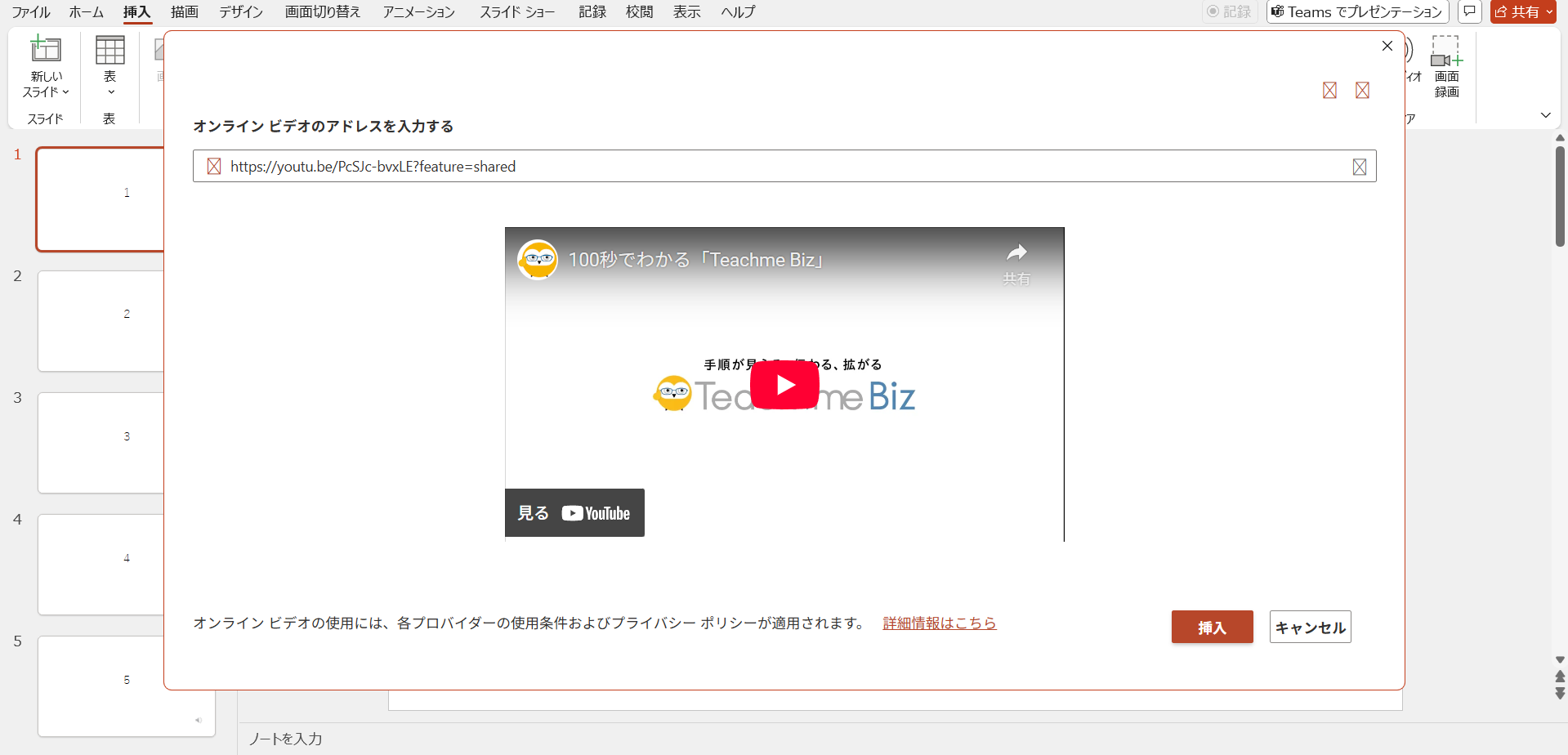Open the デザイン tab
This screenshot has height=755, width=1568.
[x=241, y=12]
